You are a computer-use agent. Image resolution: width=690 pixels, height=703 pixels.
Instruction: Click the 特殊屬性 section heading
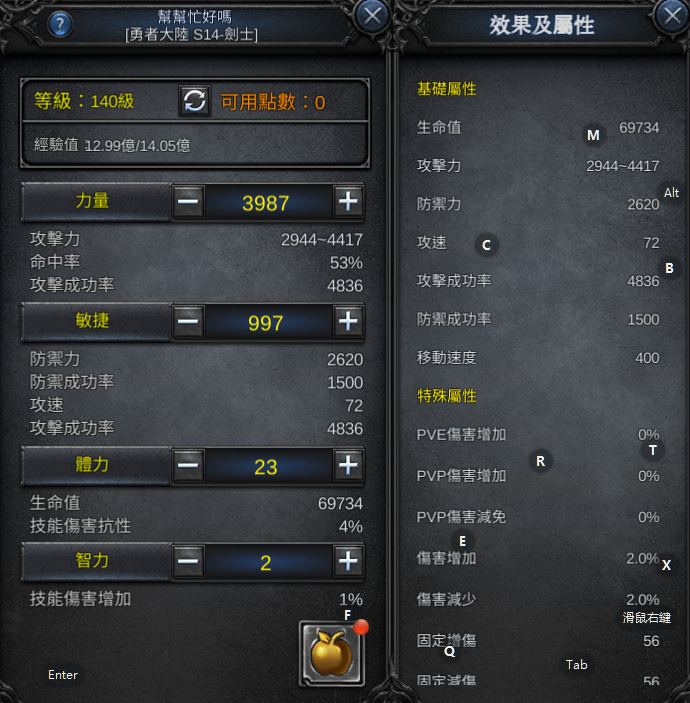(447, 396)
